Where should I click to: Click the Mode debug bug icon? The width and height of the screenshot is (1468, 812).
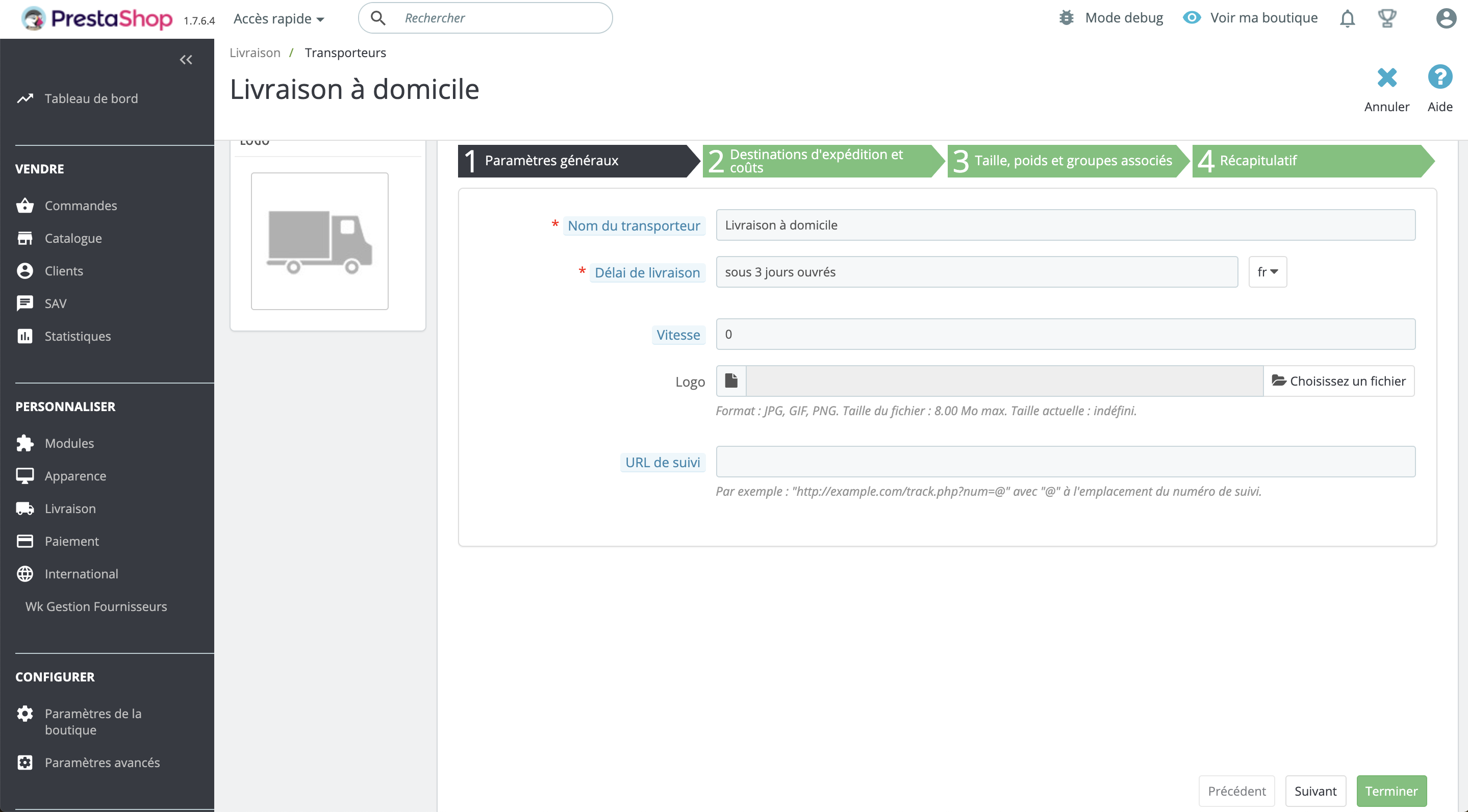coord(1066,18)
